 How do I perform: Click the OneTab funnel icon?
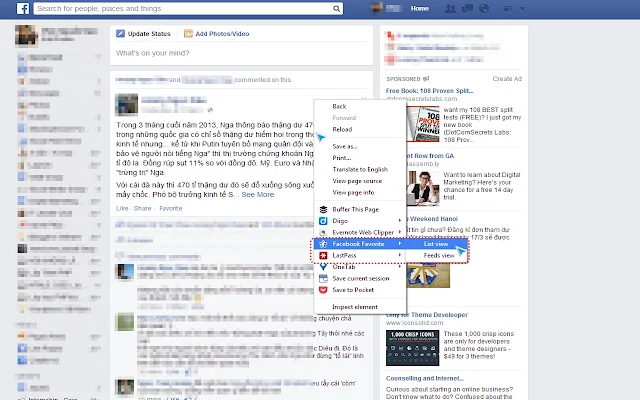[323, 267]
